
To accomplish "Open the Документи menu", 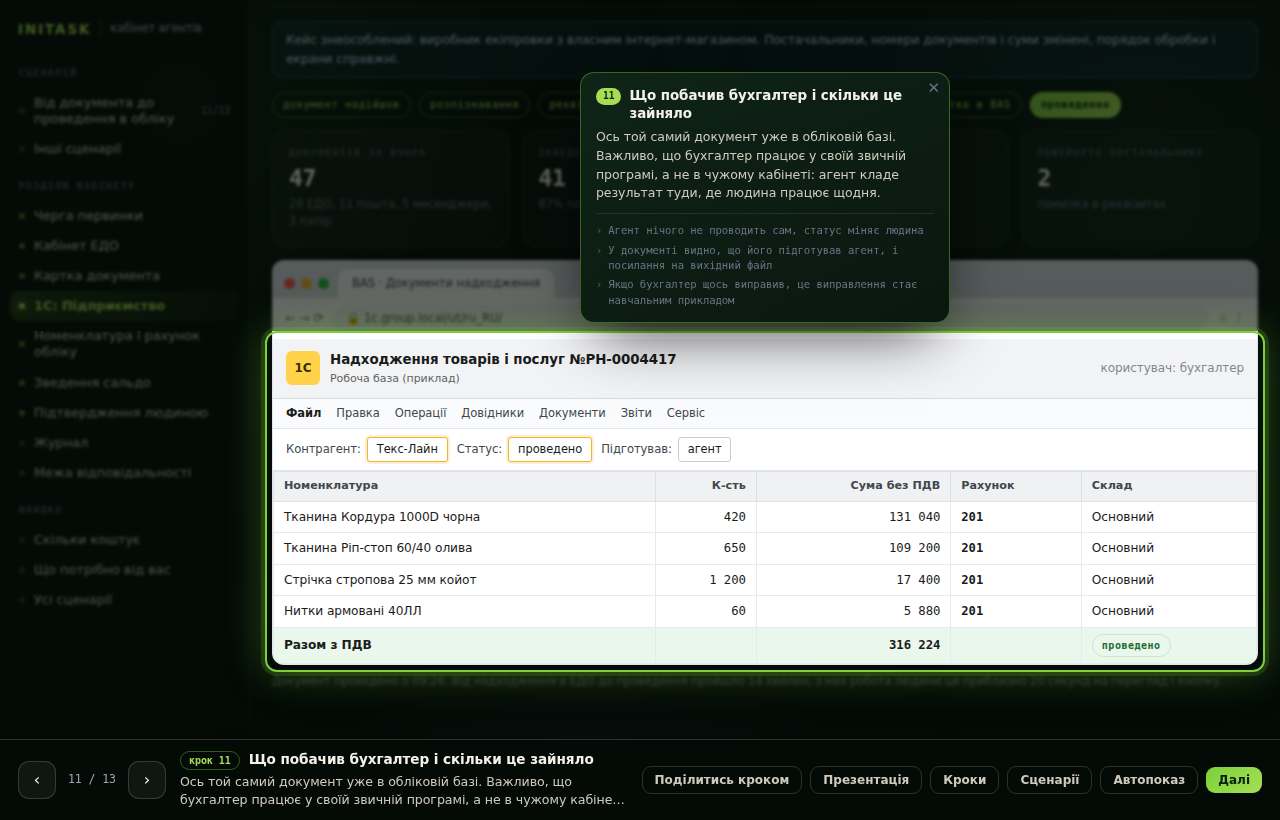I will (x=572, y=413).
